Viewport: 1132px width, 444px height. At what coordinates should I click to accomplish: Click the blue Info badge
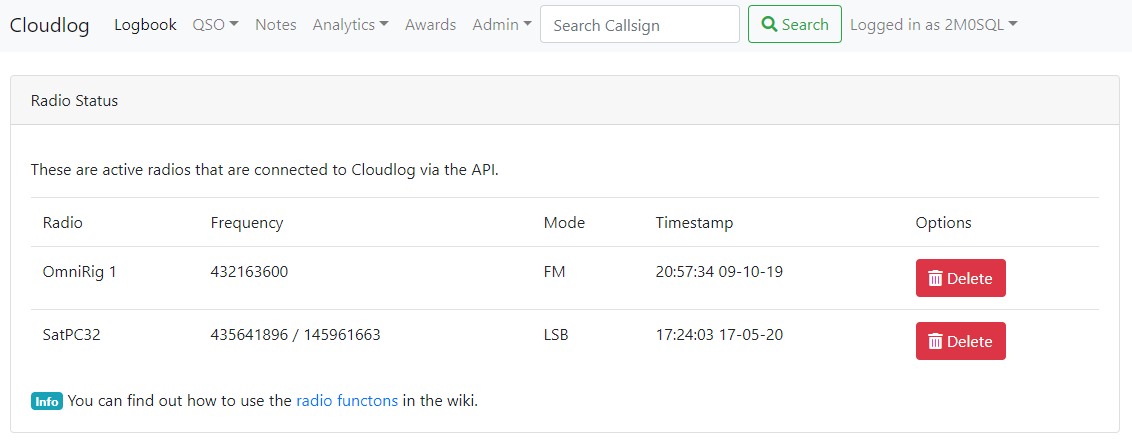[x=47, y=402]
